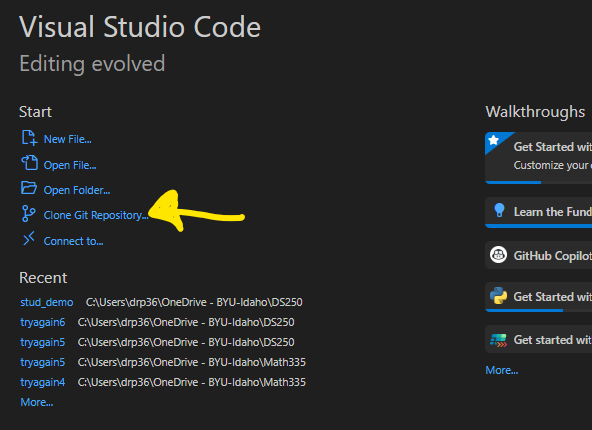Image resolution: width=592 pixels, height=430 pixels.
Task: Click the Clone Git Repository branch icon
Action: 28,214
